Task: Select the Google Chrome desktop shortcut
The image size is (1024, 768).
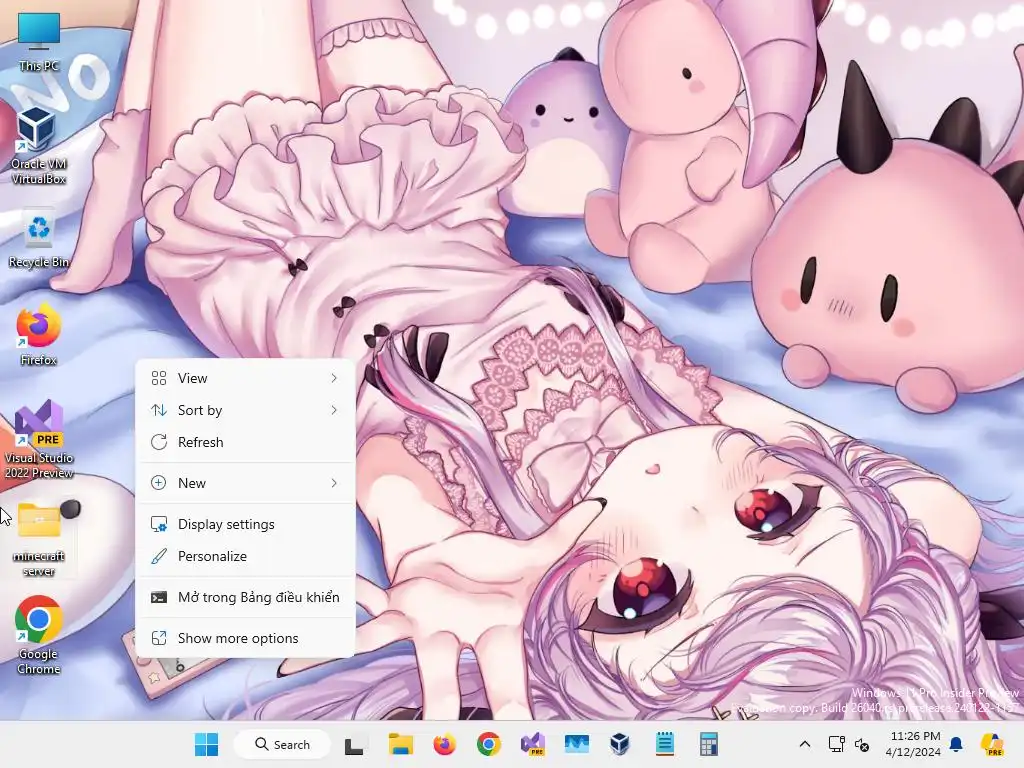Action: coord(39,635)
